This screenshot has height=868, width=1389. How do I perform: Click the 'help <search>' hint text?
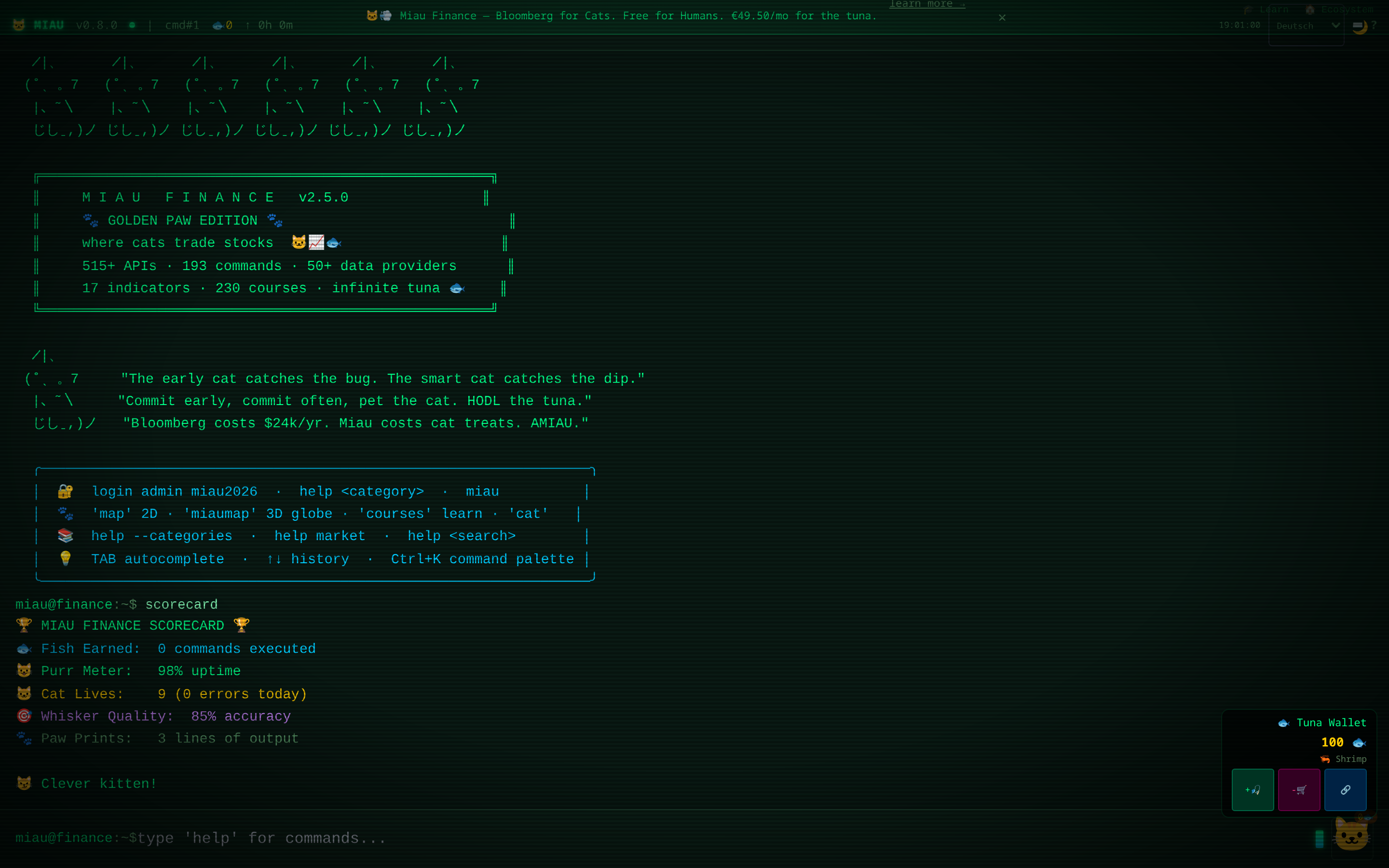coord(462,536)
